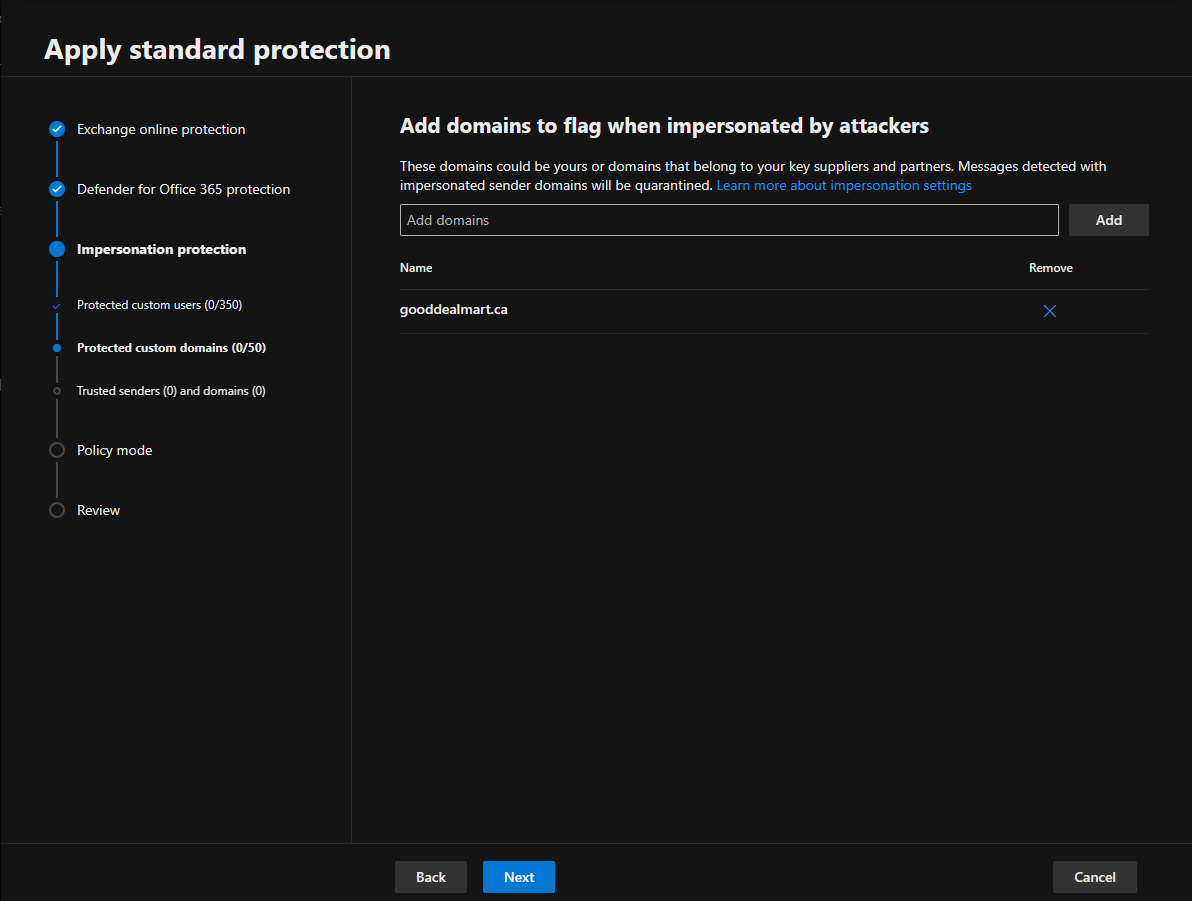
Task: Go to the Review step
Action: 98,510
